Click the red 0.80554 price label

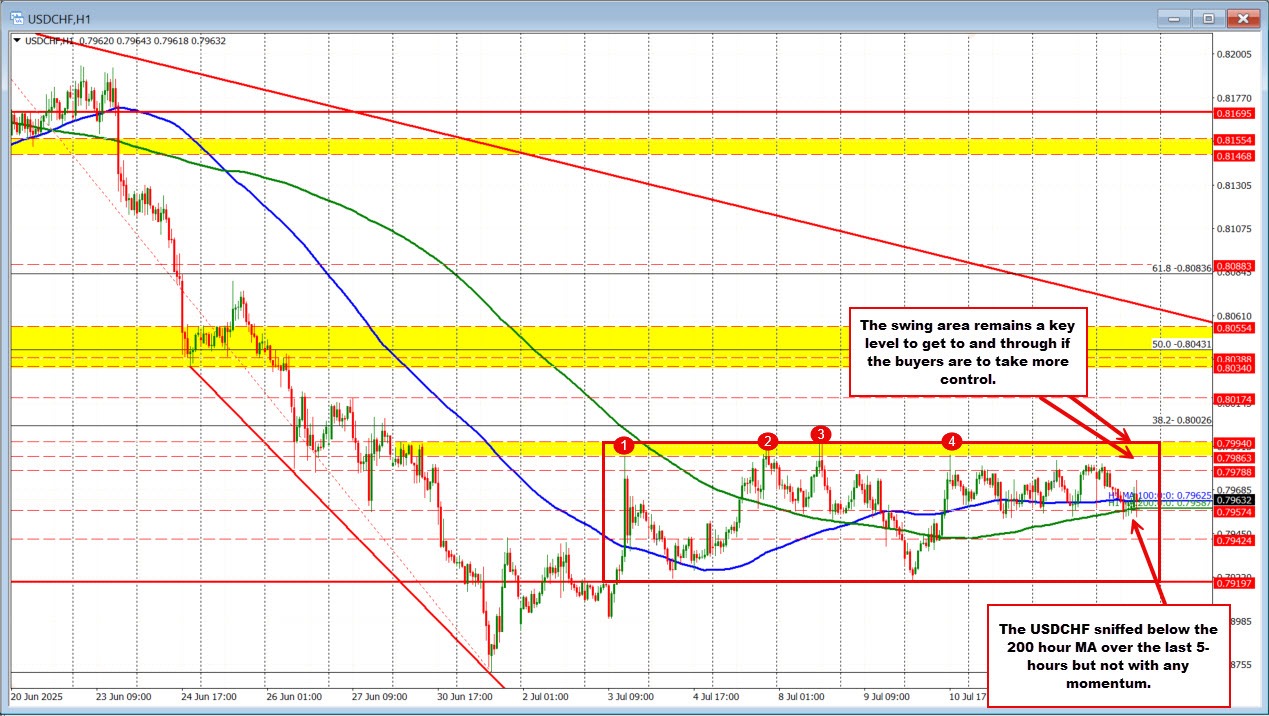click(1232, 327)
